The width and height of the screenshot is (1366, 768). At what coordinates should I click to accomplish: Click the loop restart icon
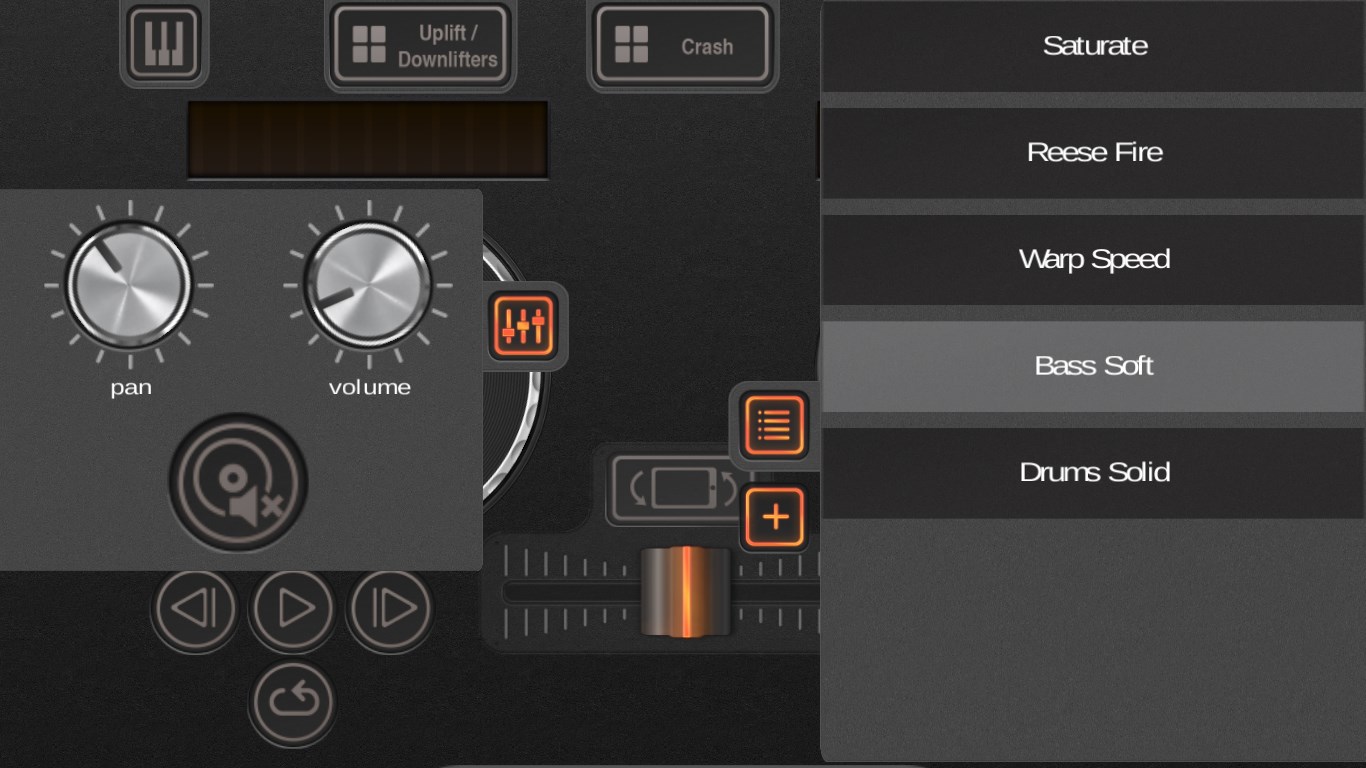tap(290, 703)
